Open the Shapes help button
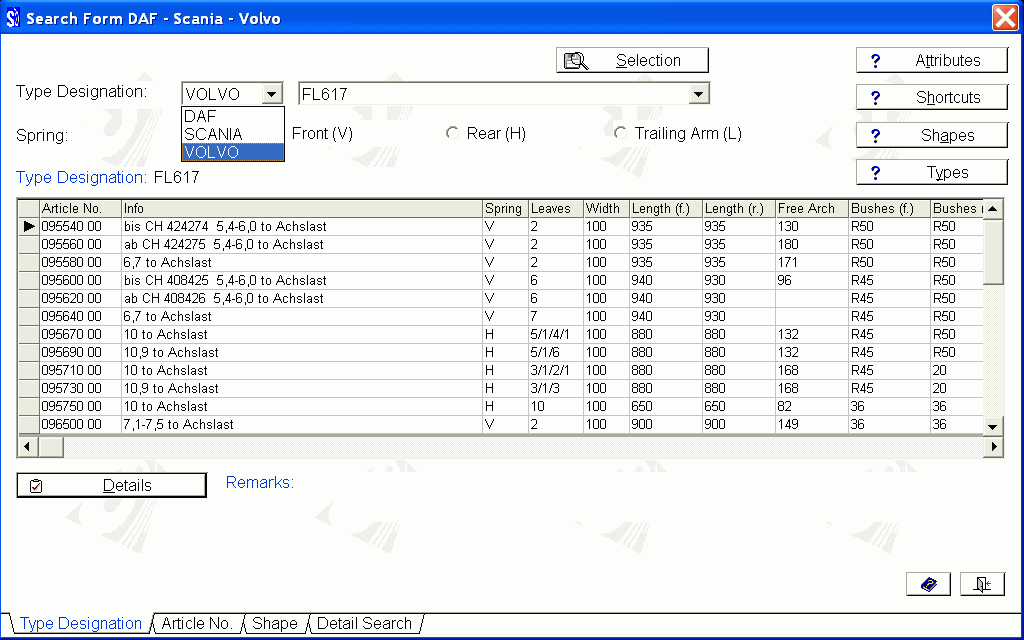 click(x=932, y=135)
